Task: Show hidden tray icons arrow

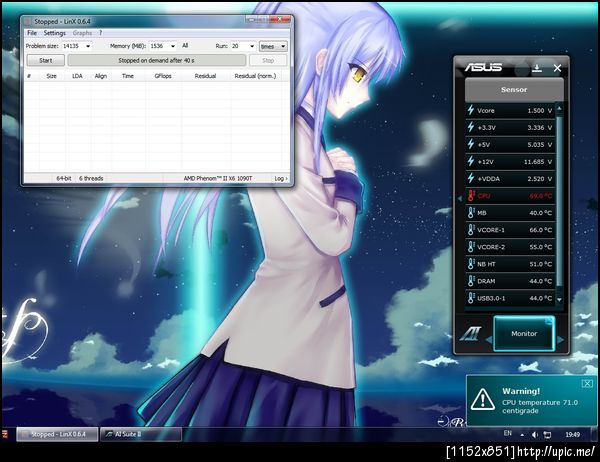Action: coord(522,434)
